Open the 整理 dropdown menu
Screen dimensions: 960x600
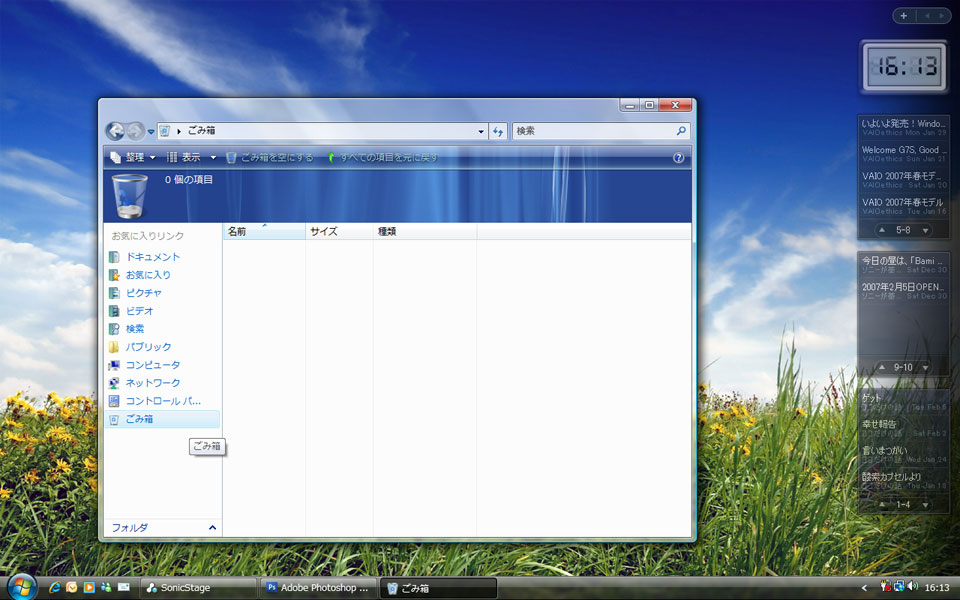coord(133,158)
